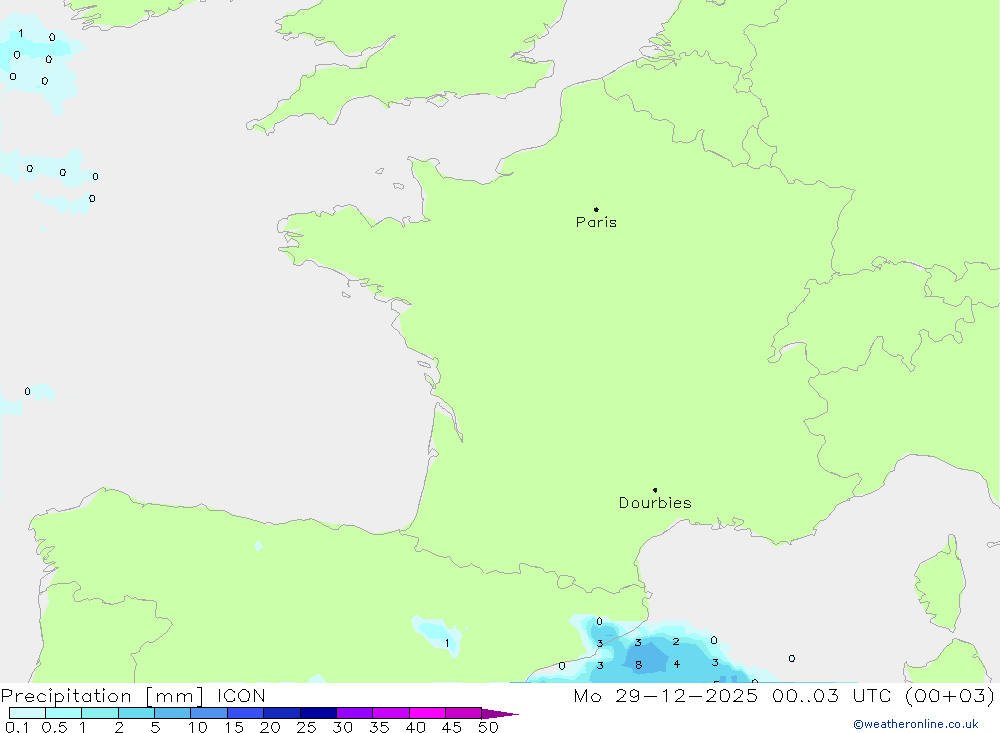The width and height of the screenshot is (1000, 733).
Task: Open the weatheronline.co.uk copyright link
Action: [916, 724]
